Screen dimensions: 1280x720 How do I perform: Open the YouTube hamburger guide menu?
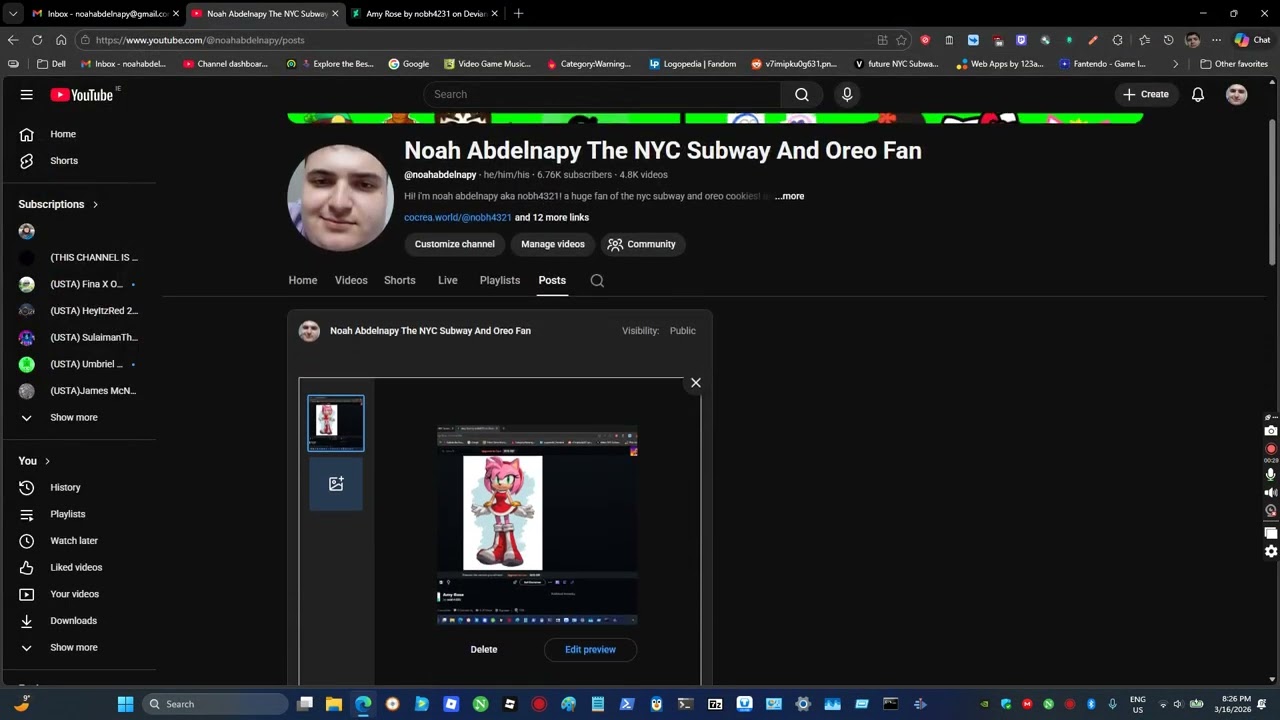(27, 94)
